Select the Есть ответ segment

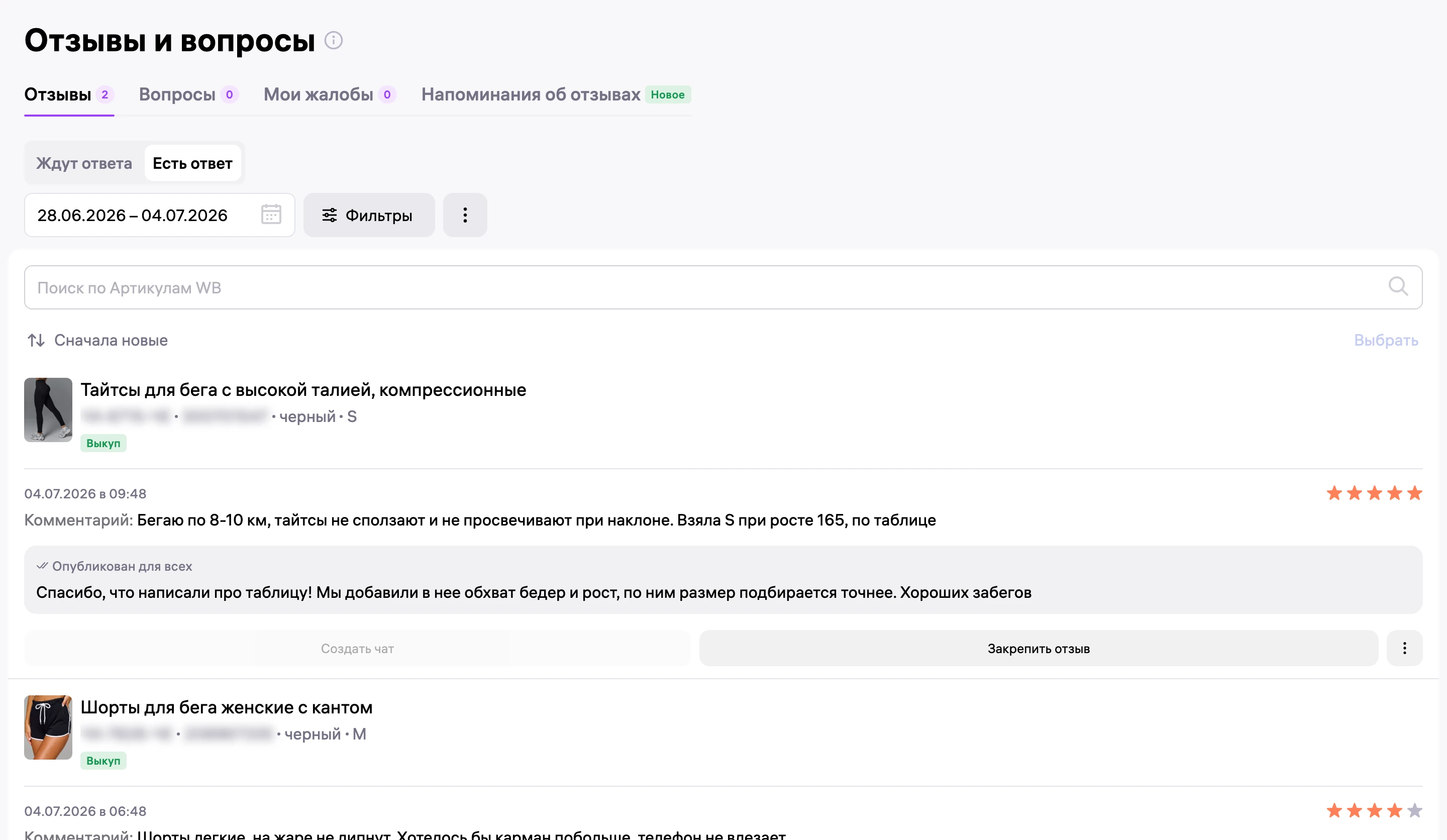(x=192, y=164)
